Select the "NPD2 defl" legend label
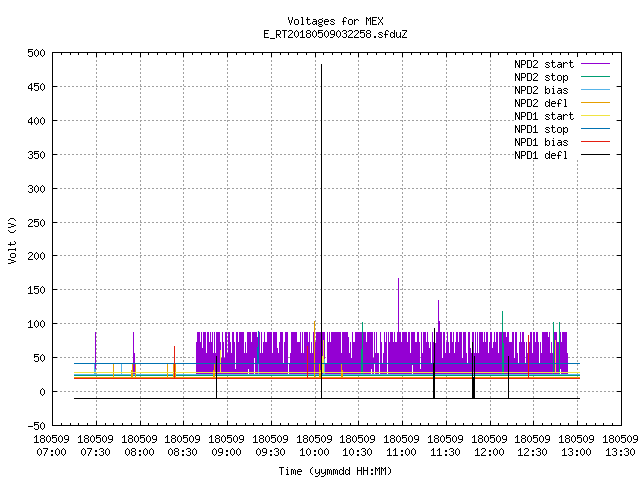This screenshot has width=640, height=480. [x=541, y=103]
